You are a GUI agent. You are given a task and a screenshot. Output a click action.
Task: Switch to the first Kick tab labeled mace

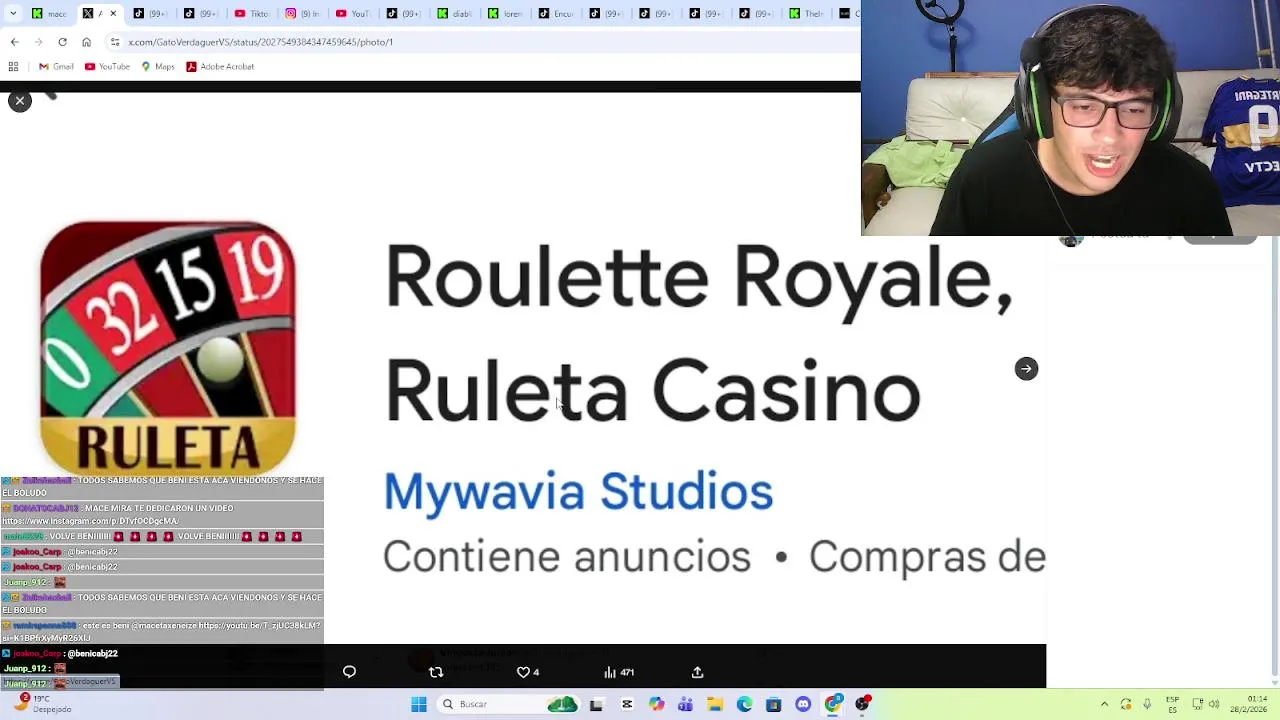pyautogui.click(x=49, y=13)
